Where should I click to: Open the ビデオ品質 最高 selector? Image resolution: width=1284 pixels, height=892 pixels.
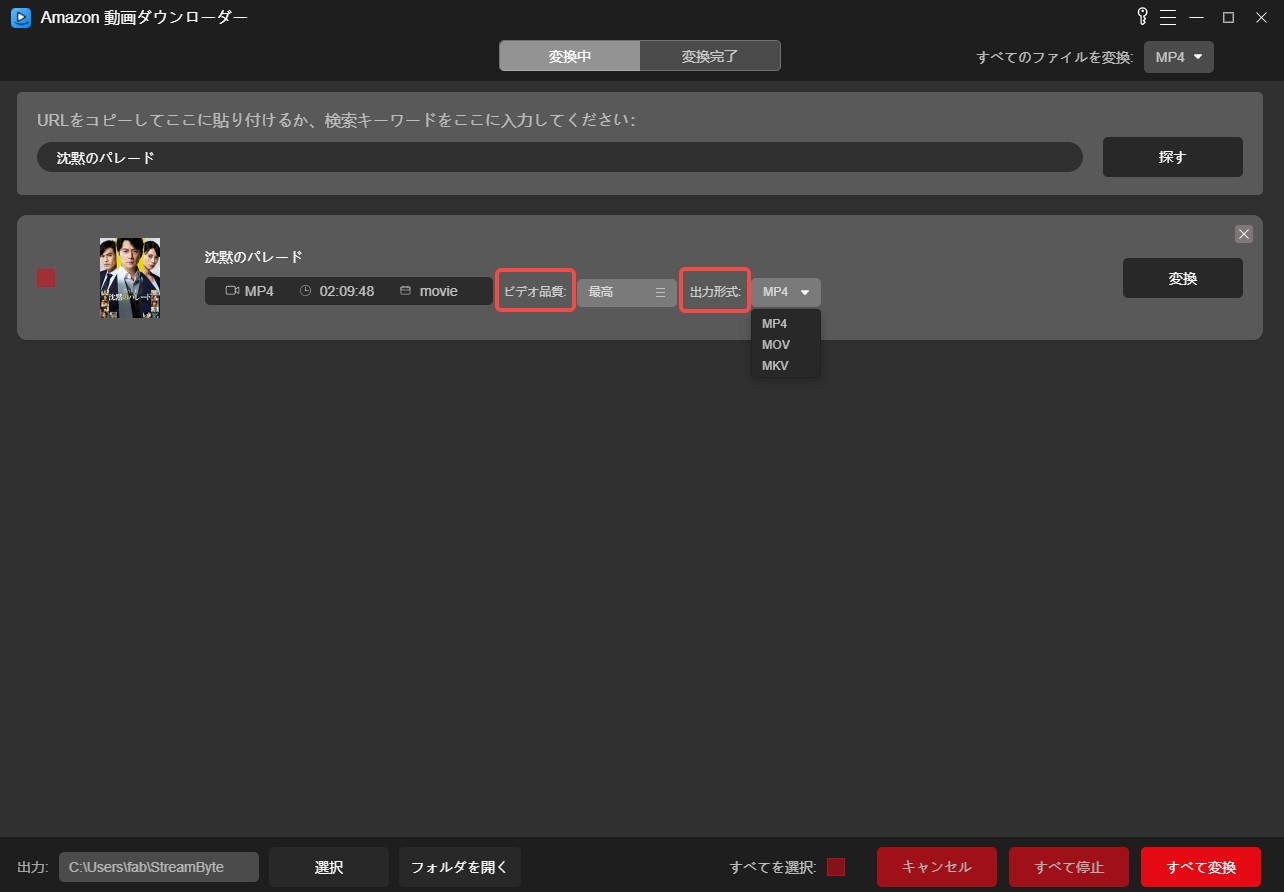tap(627, 292)
